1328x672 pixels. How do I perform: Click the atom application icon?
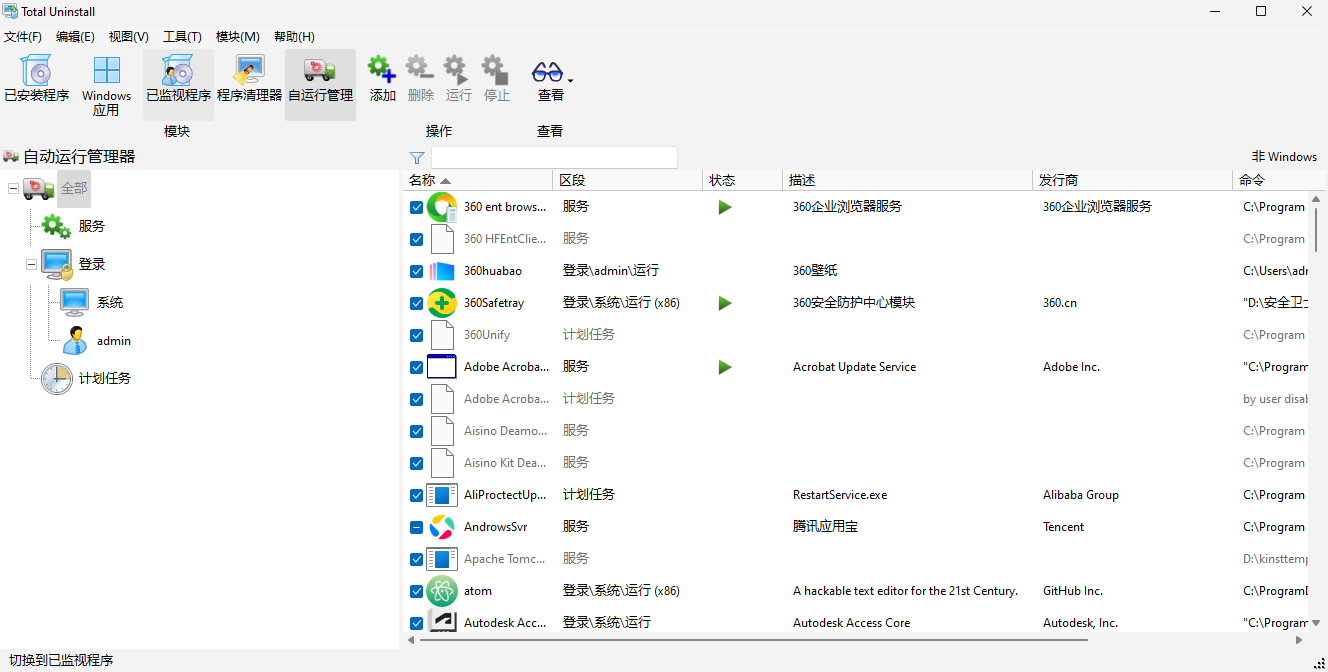[x=442, y=591]
